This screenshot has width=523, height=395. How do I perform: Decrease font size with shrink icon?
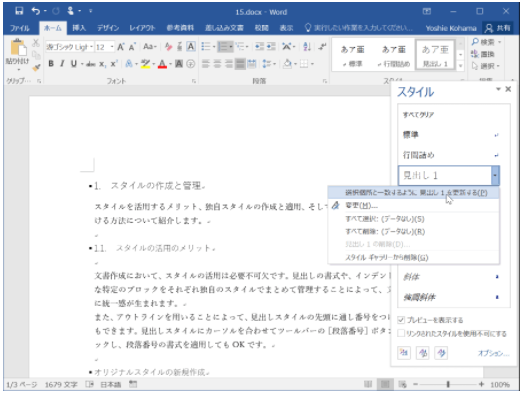point(132,47)
